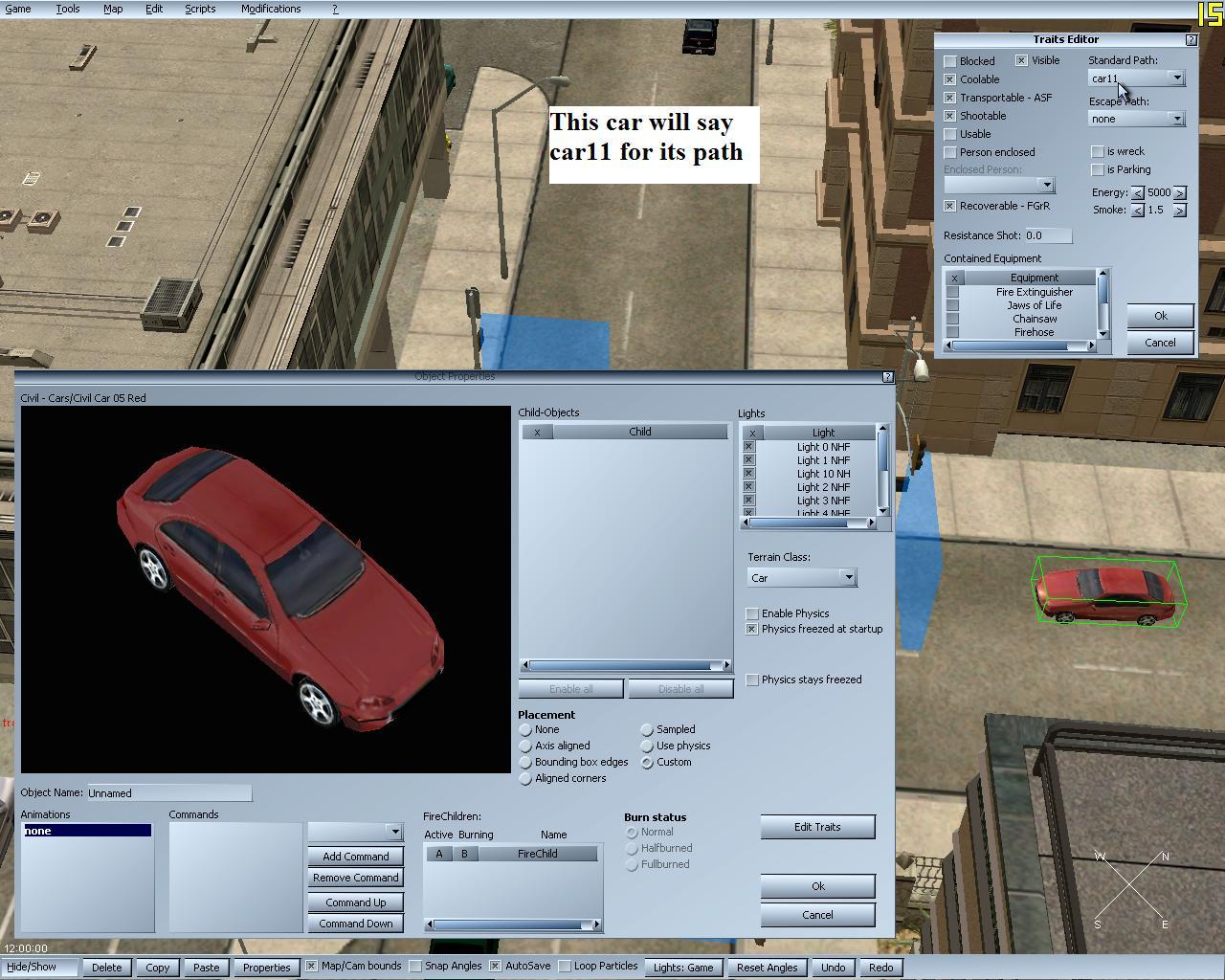Check the Jaws of Life equipment box
This screenshot has height=980, width=1225.
click(x=952, y=305)
